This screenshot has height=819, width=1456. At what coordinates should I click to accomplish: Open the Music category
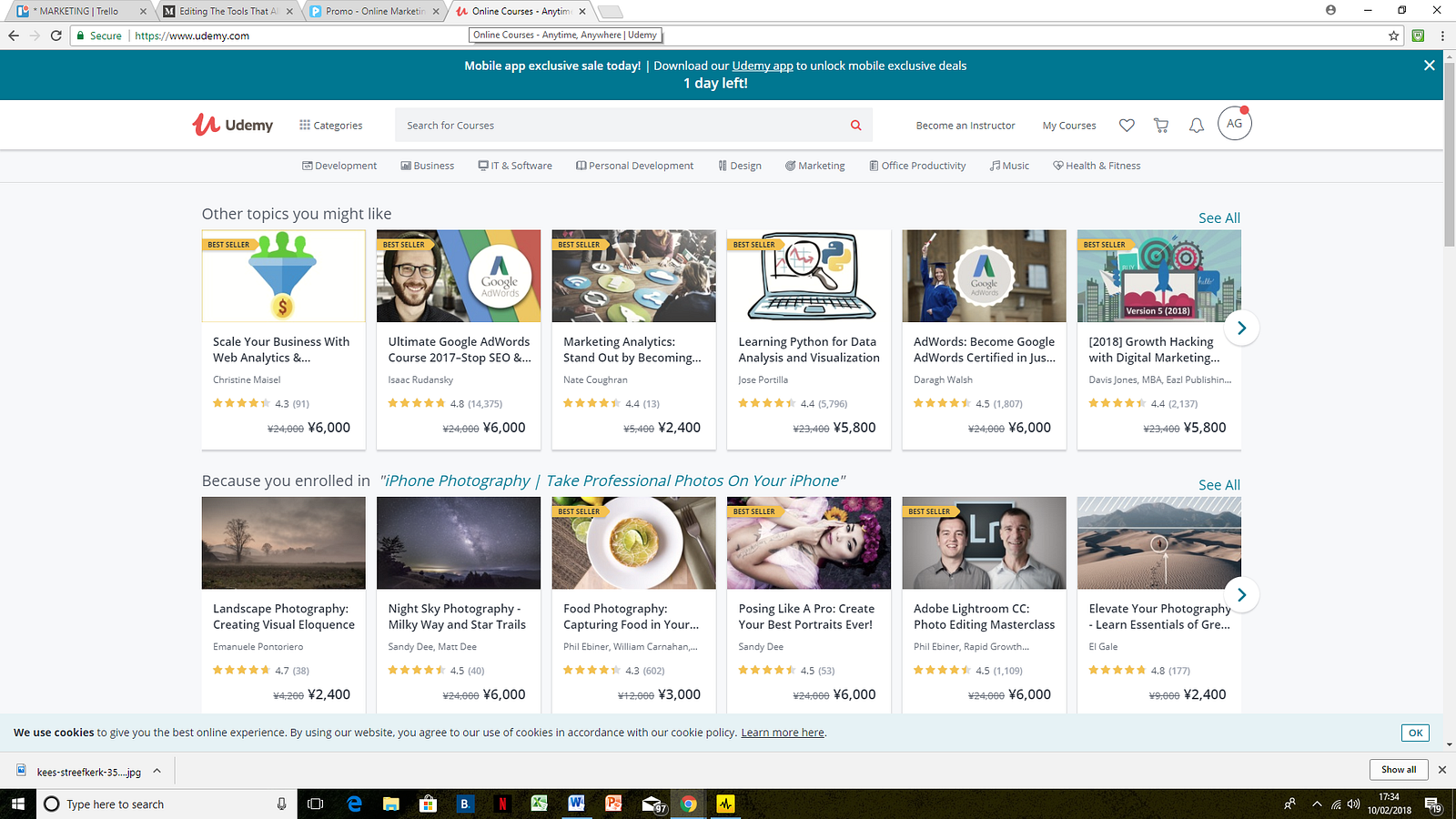click(x=1010, y=166)
